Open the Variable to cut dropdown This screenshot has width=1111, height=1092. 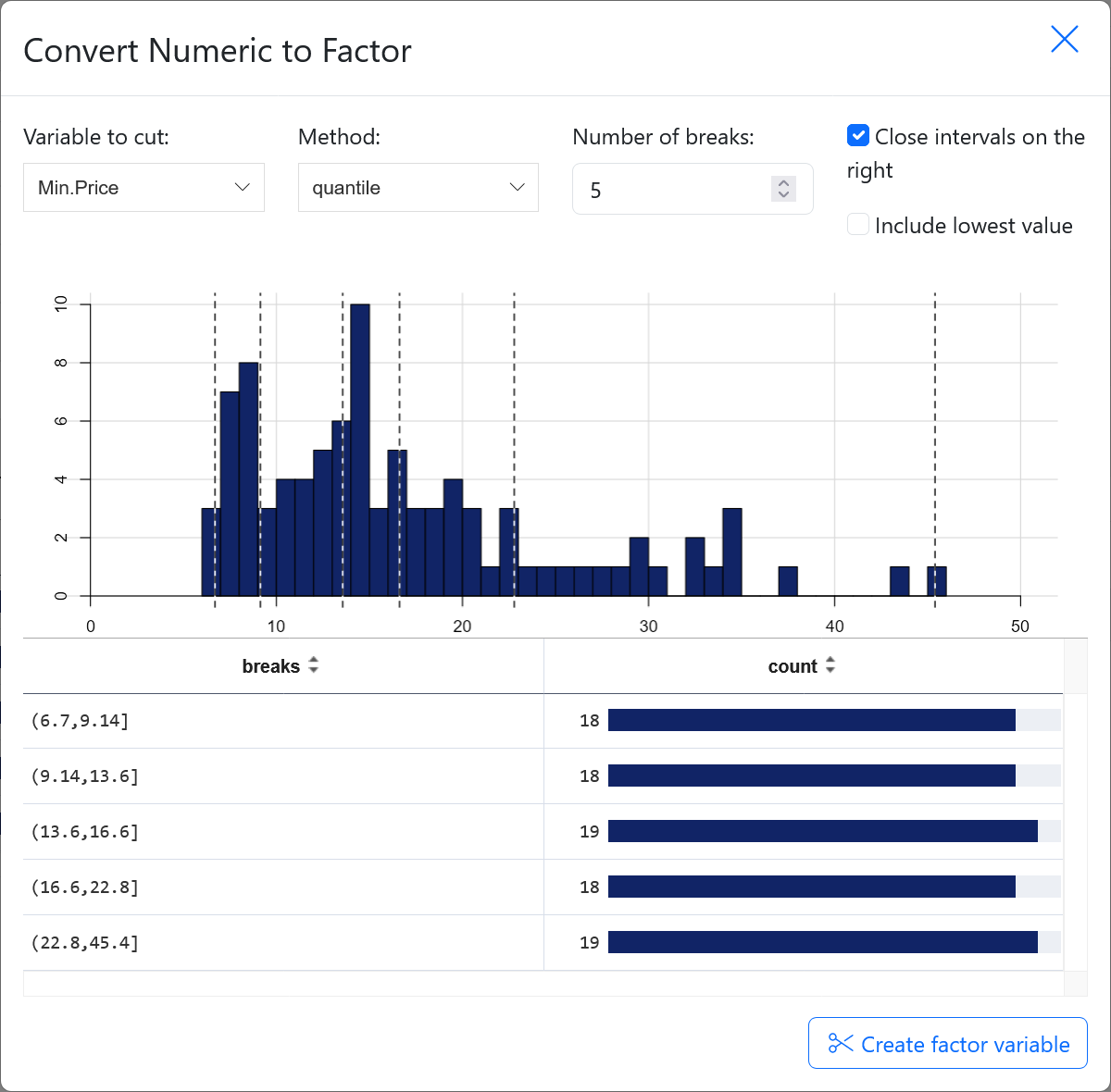pyautogui.click(x=144, y=188)
